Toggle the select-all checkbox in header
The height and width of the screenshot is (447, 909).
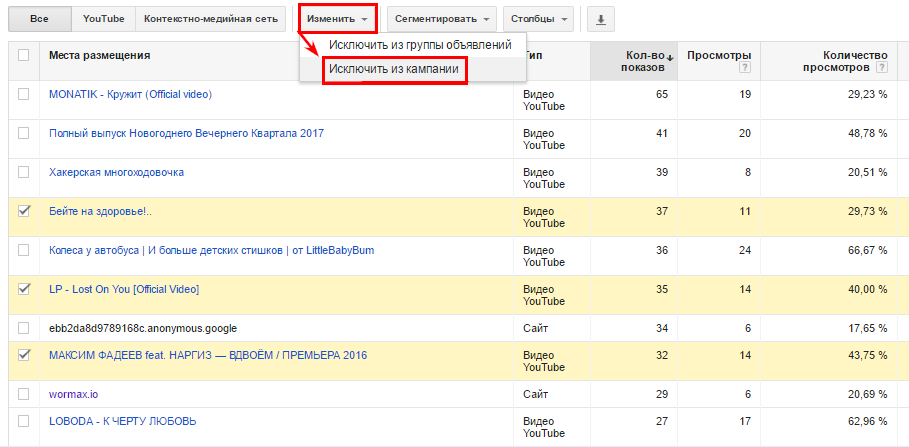tap(24, 56)
